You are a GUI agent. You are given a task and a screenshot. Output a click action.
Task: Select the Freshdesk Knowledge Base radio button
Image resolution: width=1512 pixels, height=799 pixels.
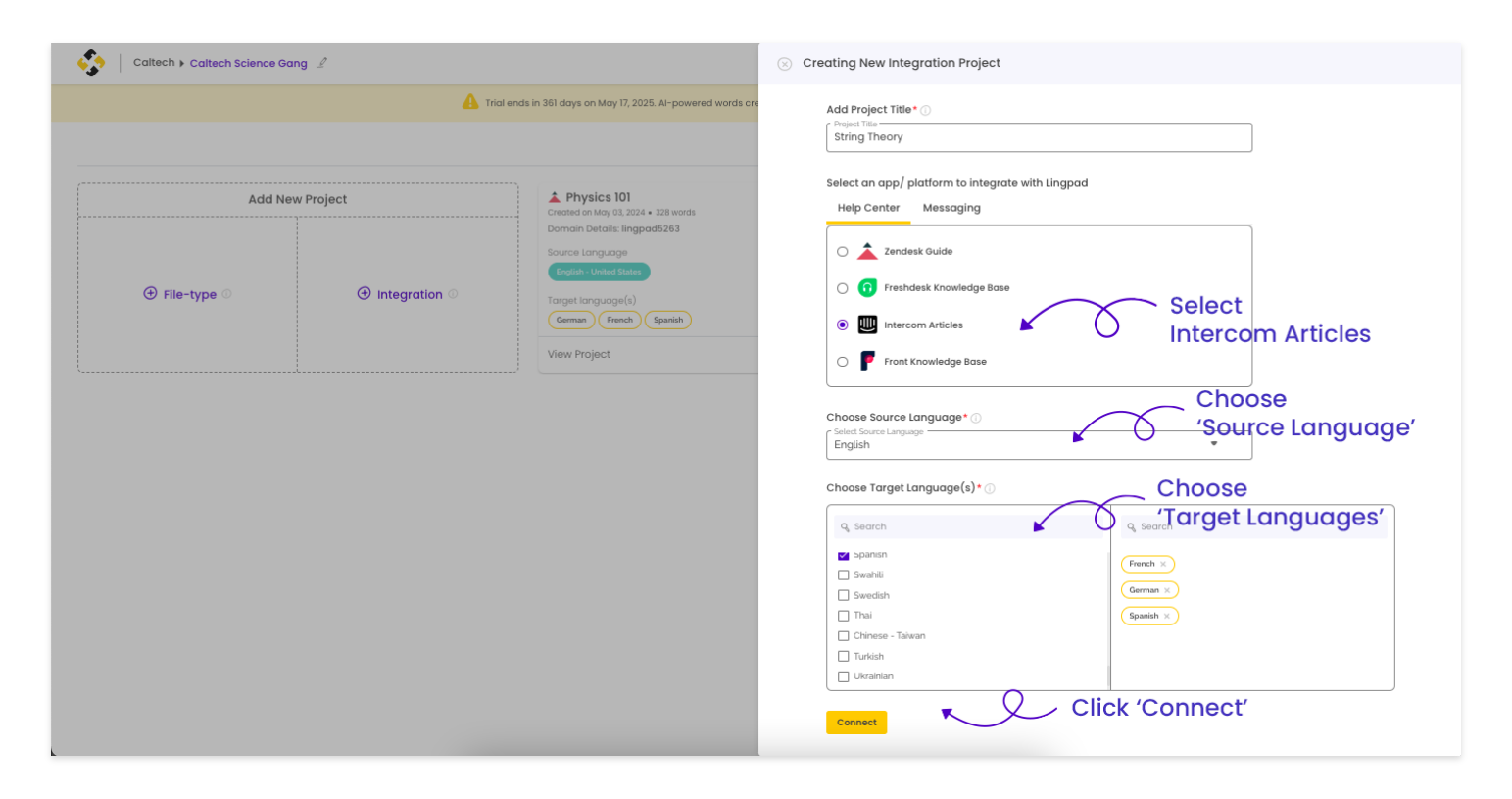click(x=843, y=288)
